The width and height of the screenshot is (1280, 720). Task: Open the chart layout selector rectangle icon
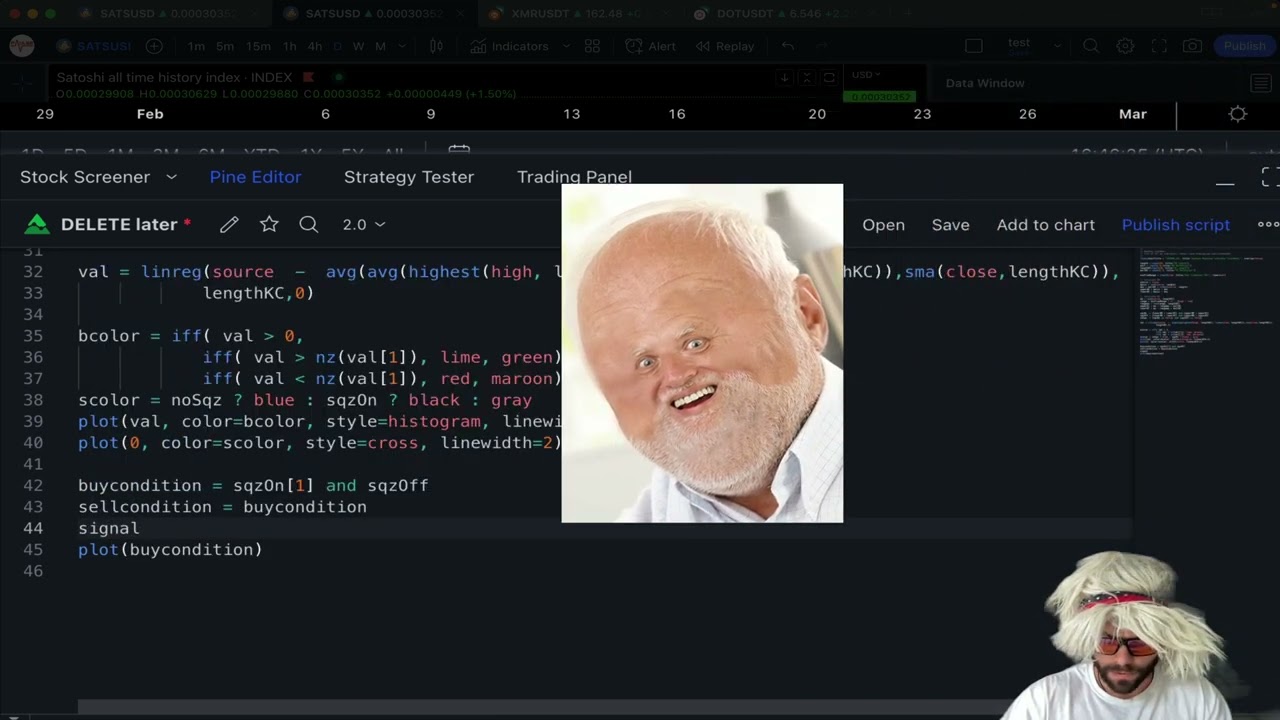click(973, 46)
